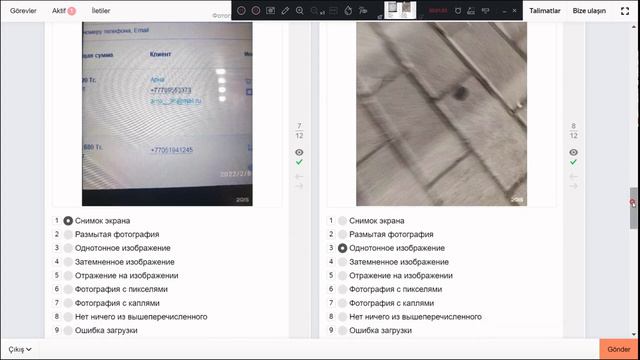This screenshot has height=360, width=640.
Task: Click the red badge next to Aktif
Action: pyautogui.click(x=72, y=11)
